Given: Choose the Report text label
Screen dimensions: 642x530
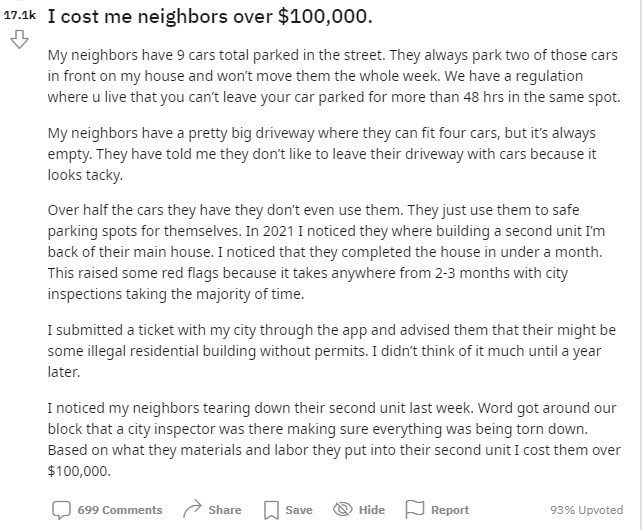Looking at the screenshot, I should pyautogui.click(x=450, y=510).
